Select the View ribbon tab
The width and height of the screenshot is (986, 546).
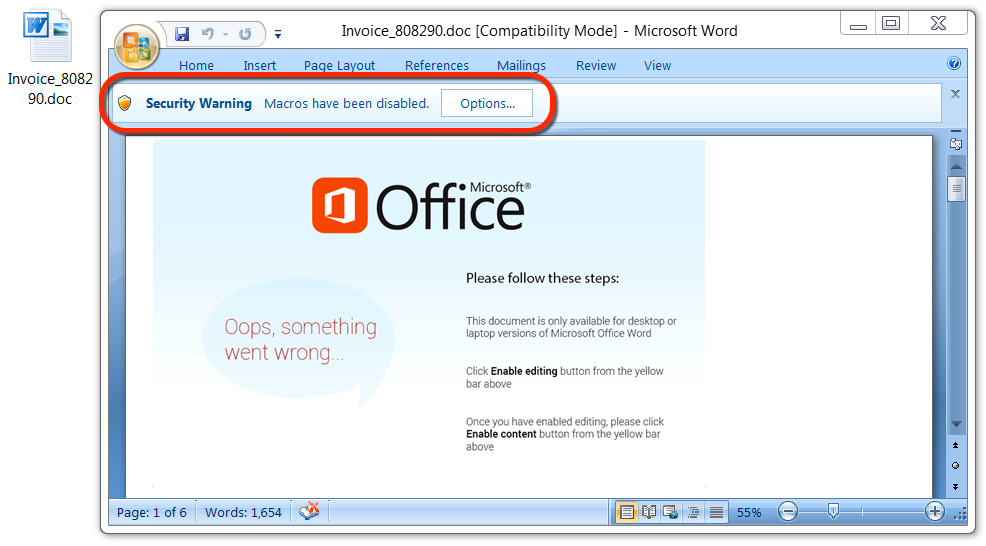click(x=657, y=65)
